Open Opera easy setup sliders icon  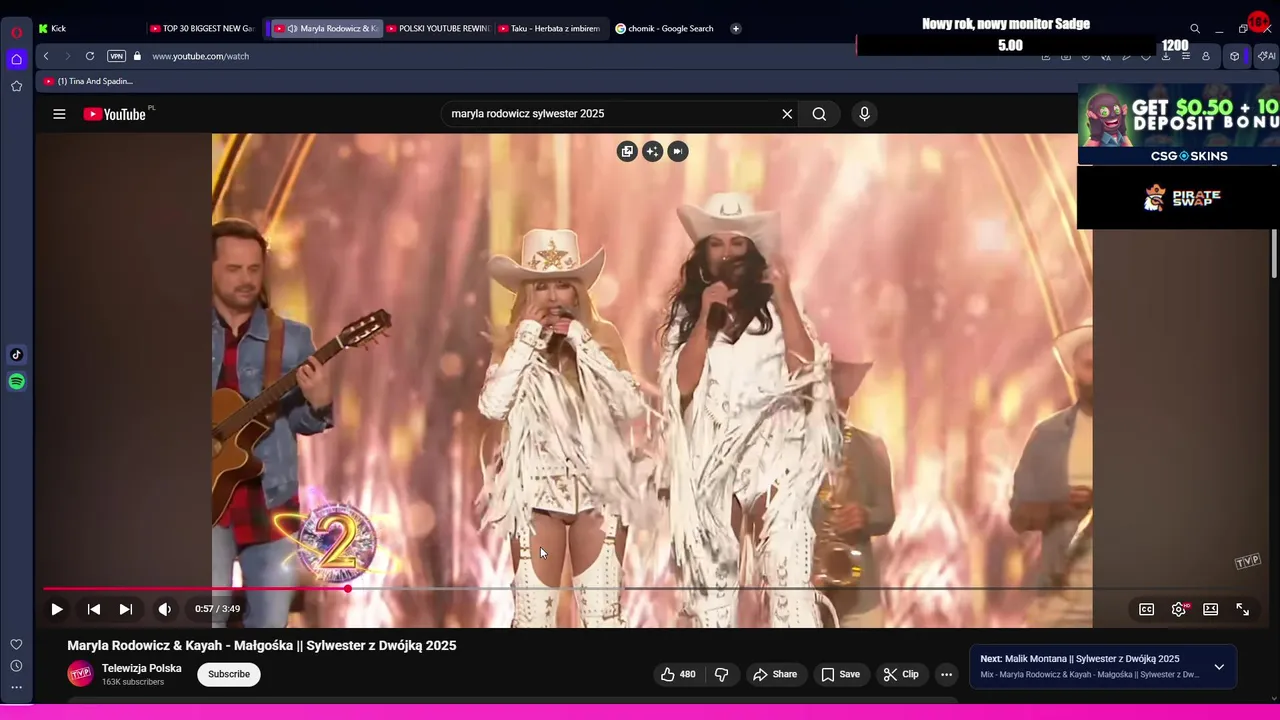point(1186,56)
